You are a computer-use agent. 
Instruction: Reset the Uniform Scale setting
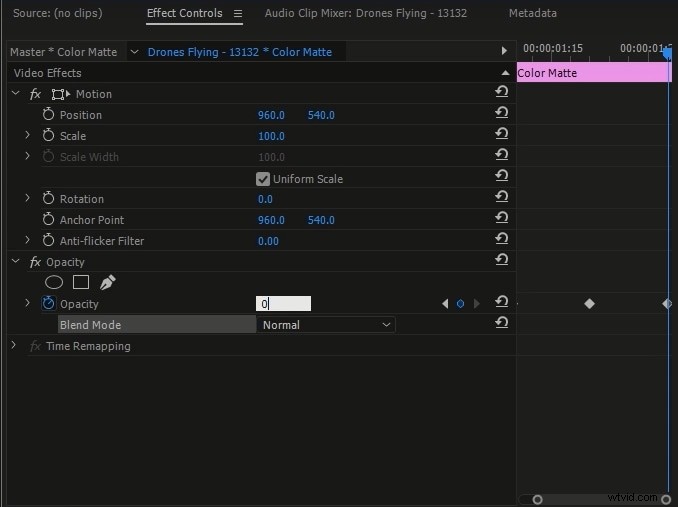[502, 176]
